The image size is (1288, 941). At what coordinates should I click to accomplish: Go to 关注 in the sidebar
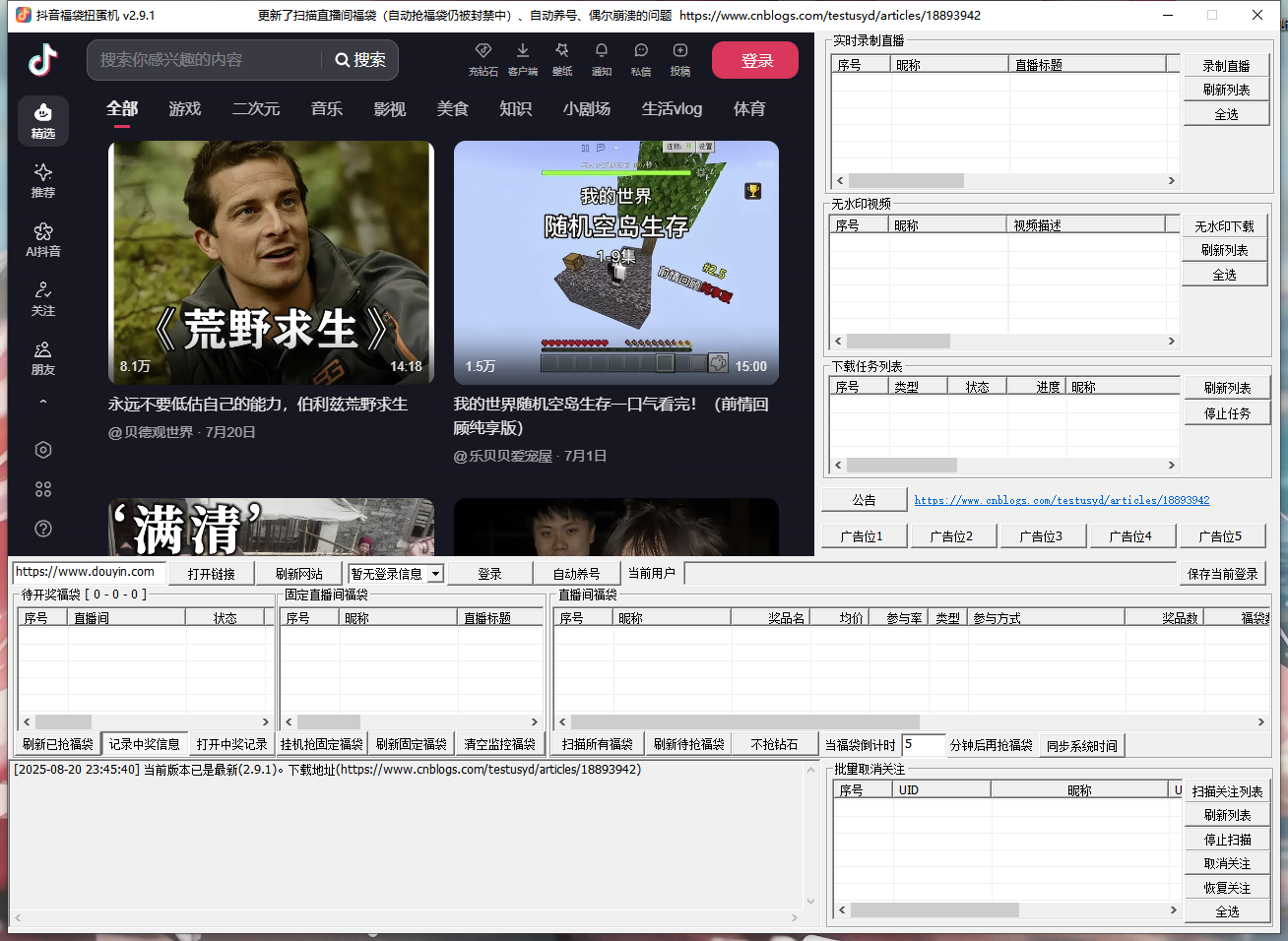pyautogui.click(x=43, y=298)
